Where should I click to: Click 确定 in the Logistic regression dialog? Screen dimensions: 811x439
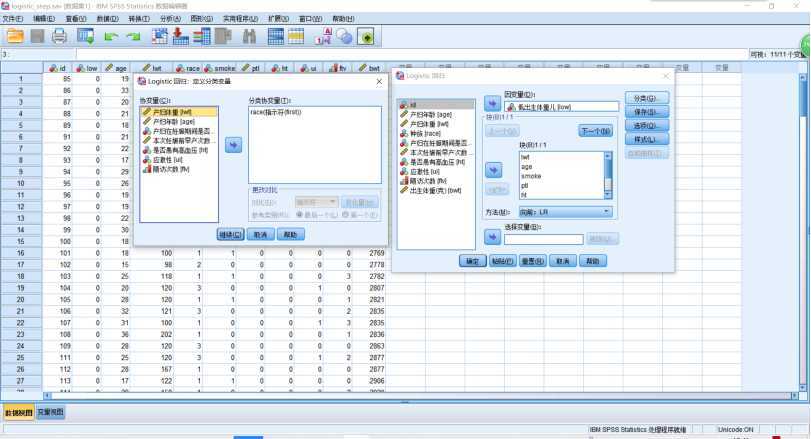(x=472, y=261)
